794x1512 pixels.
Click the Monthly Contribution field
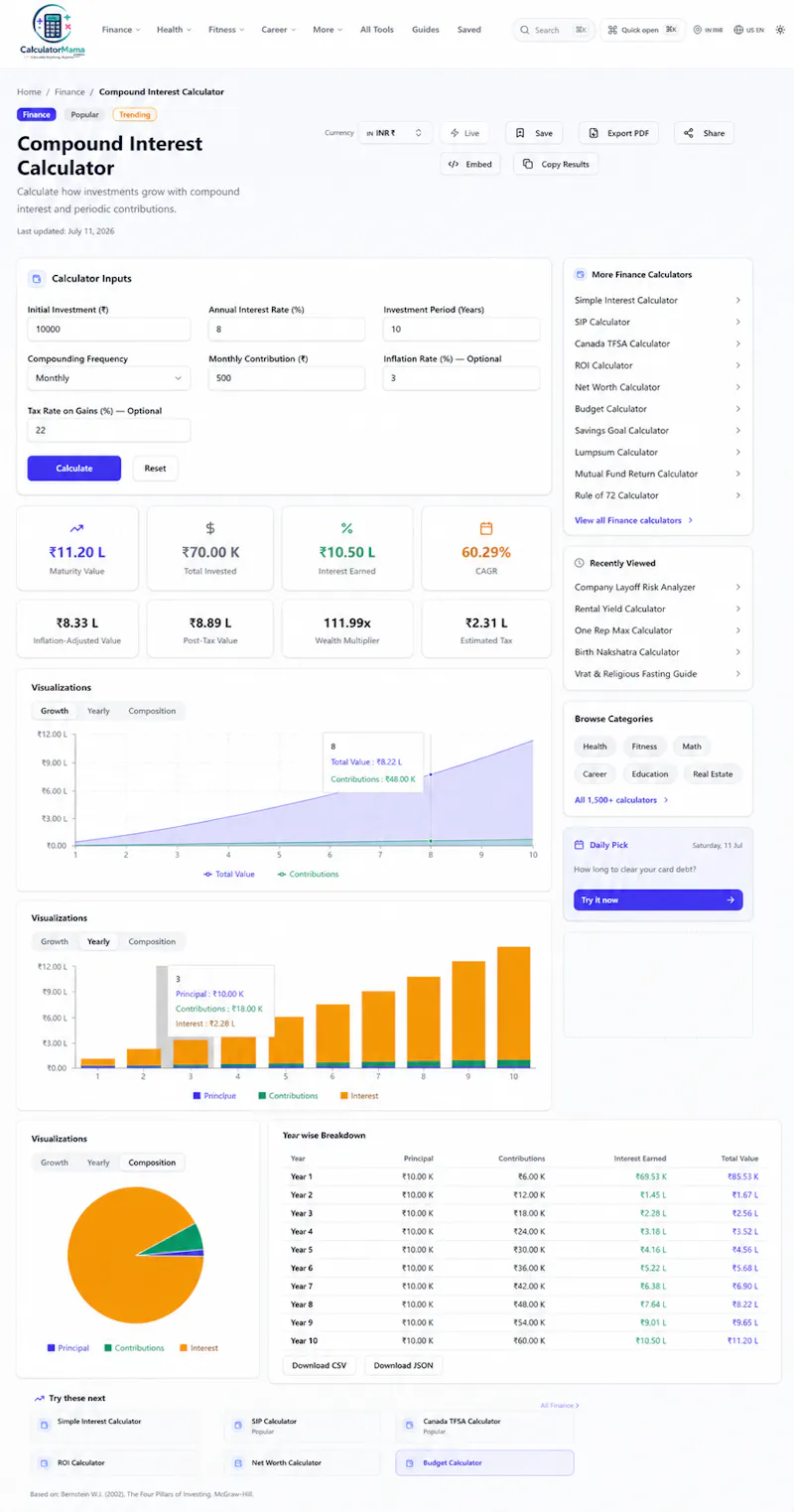287,378
